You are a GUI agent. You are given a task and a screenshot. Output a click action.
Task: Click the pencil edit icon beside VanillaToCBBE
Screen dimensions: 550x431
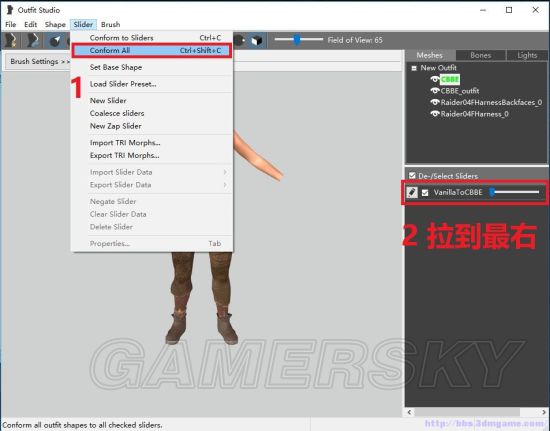(411, 192)
